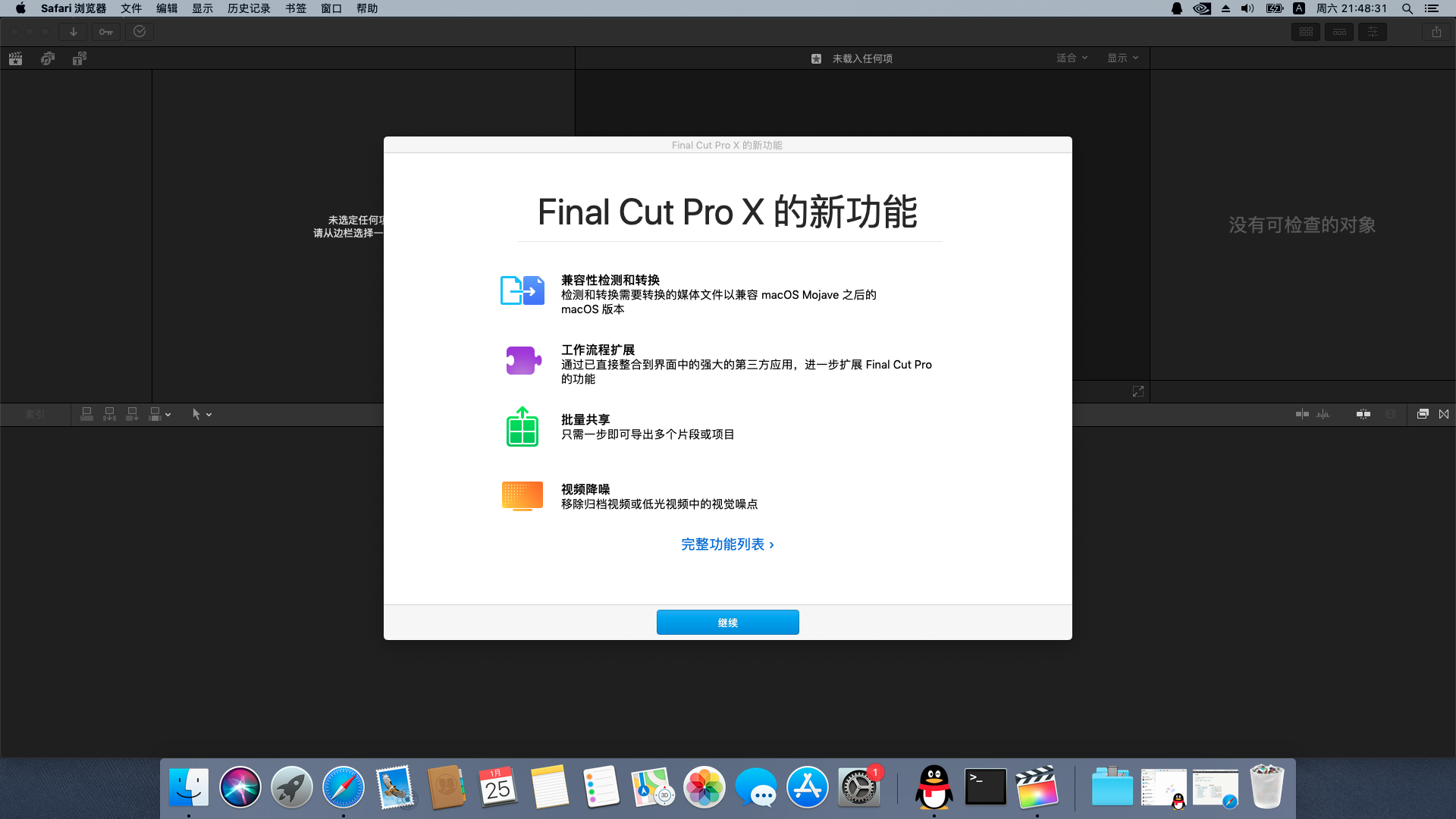
Task: Open QQ penguin in the Dock
Action: [934, 787]
